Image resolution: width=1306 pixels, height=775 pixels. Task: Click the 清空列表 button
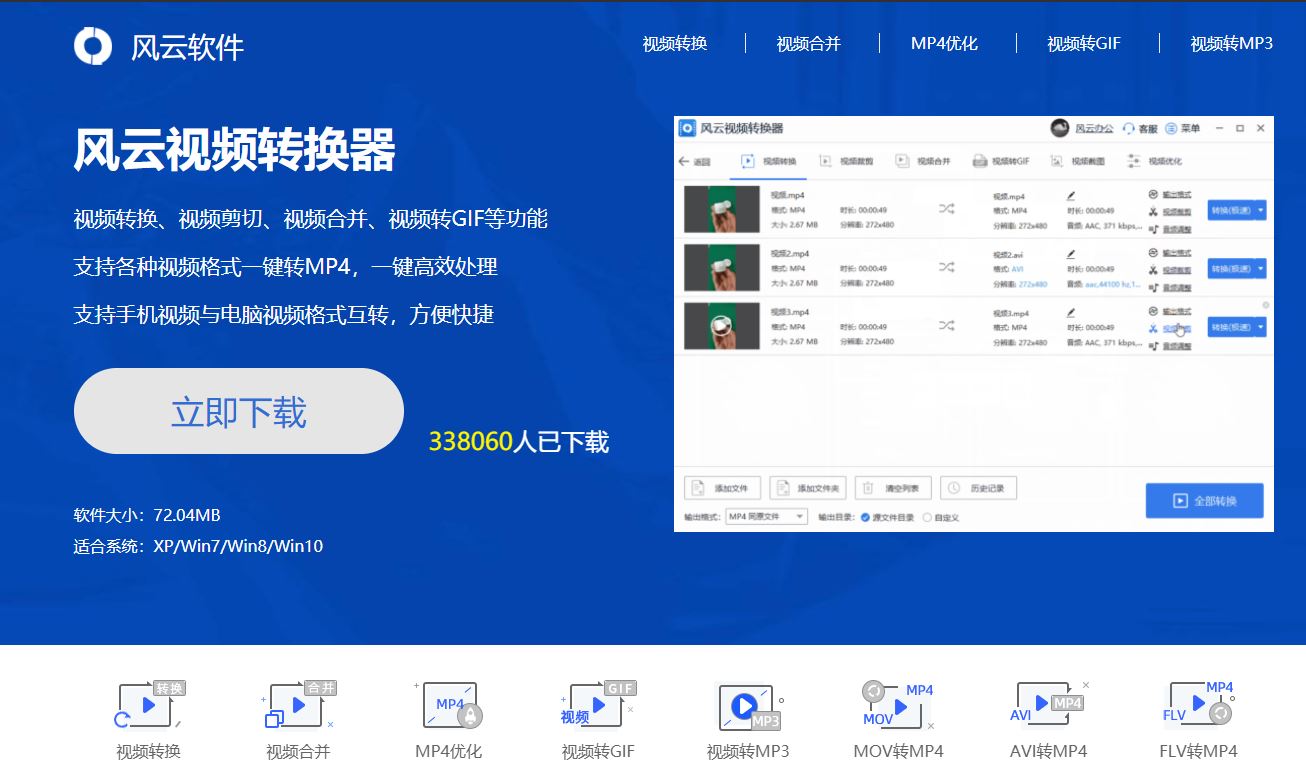pyautogui.click(x=894, y=488)
